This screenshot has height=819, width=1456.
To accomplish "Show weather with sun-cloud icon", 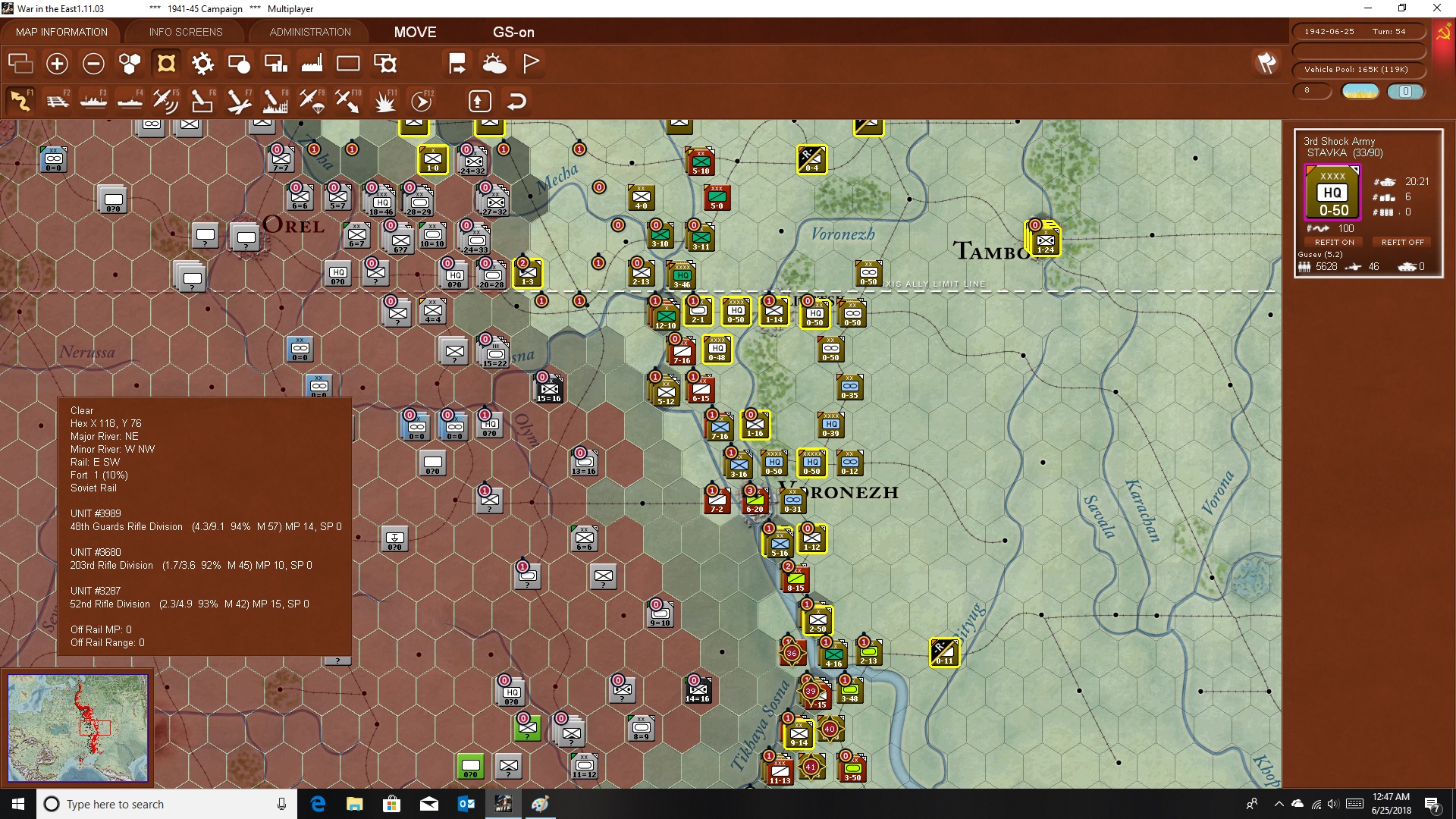I will (x=494, y=64).
